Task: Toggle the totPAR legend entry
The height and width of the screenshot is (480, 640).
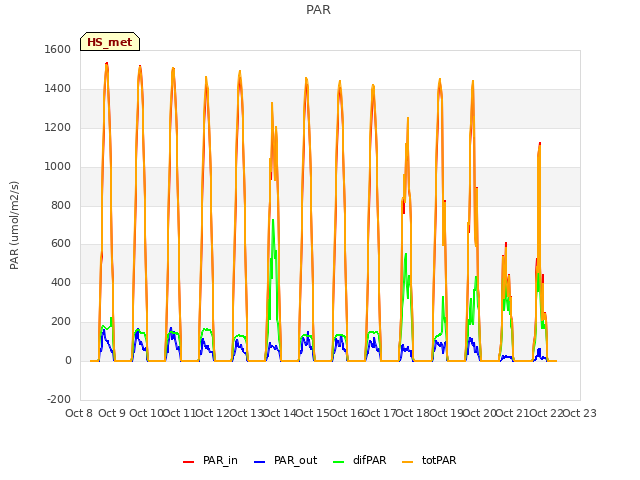Action: tap(429, 460)
